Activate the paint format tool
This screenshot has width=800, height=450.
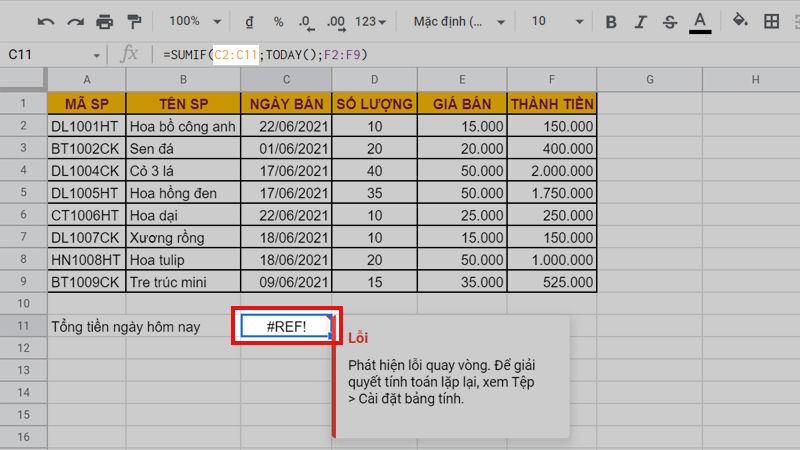coord(134,21)
